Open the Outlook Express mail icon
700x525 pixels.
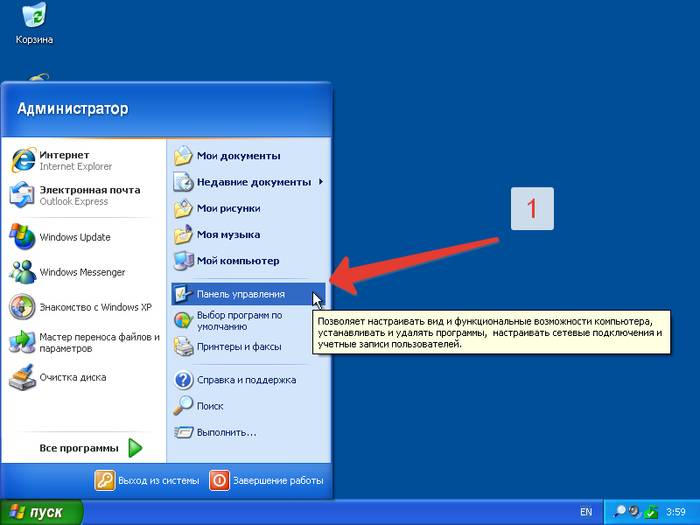pos(22,195)
